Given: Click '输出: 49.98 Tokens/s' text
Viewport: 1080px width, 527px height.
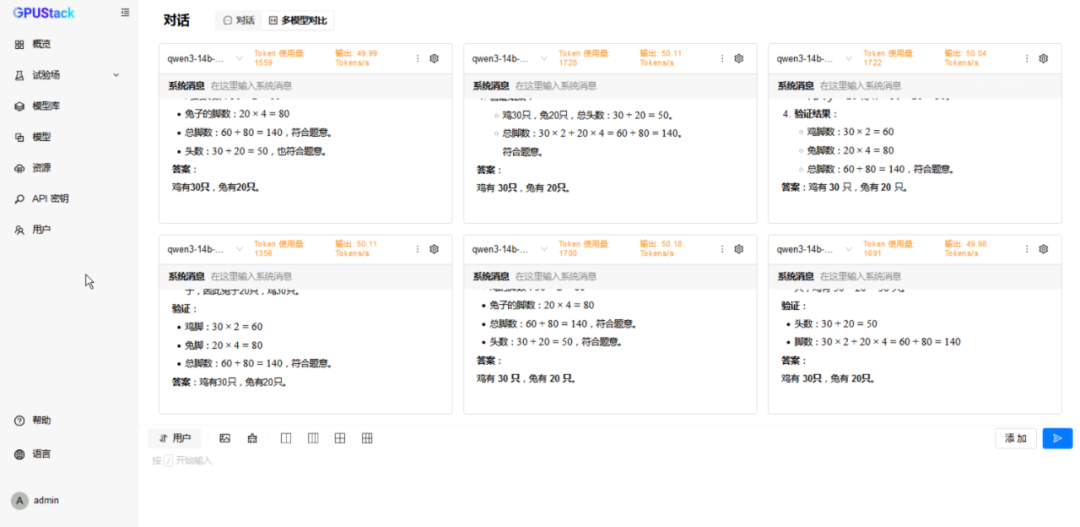Looking at the screenshot, I should 966,248.
